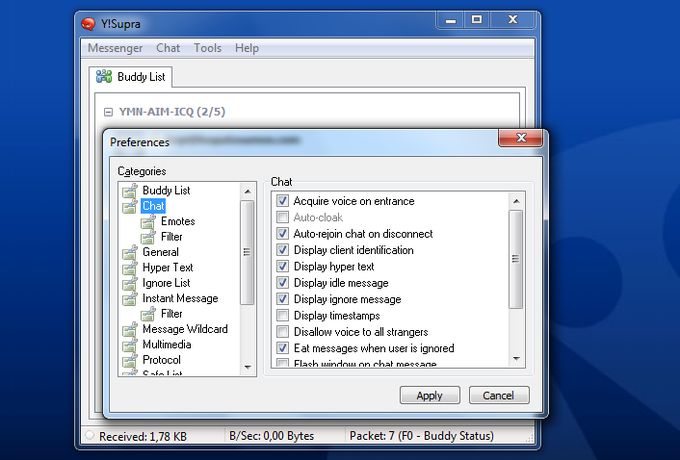
Task: Disable Display hyper text option
Action: click(x=282, y=266)
